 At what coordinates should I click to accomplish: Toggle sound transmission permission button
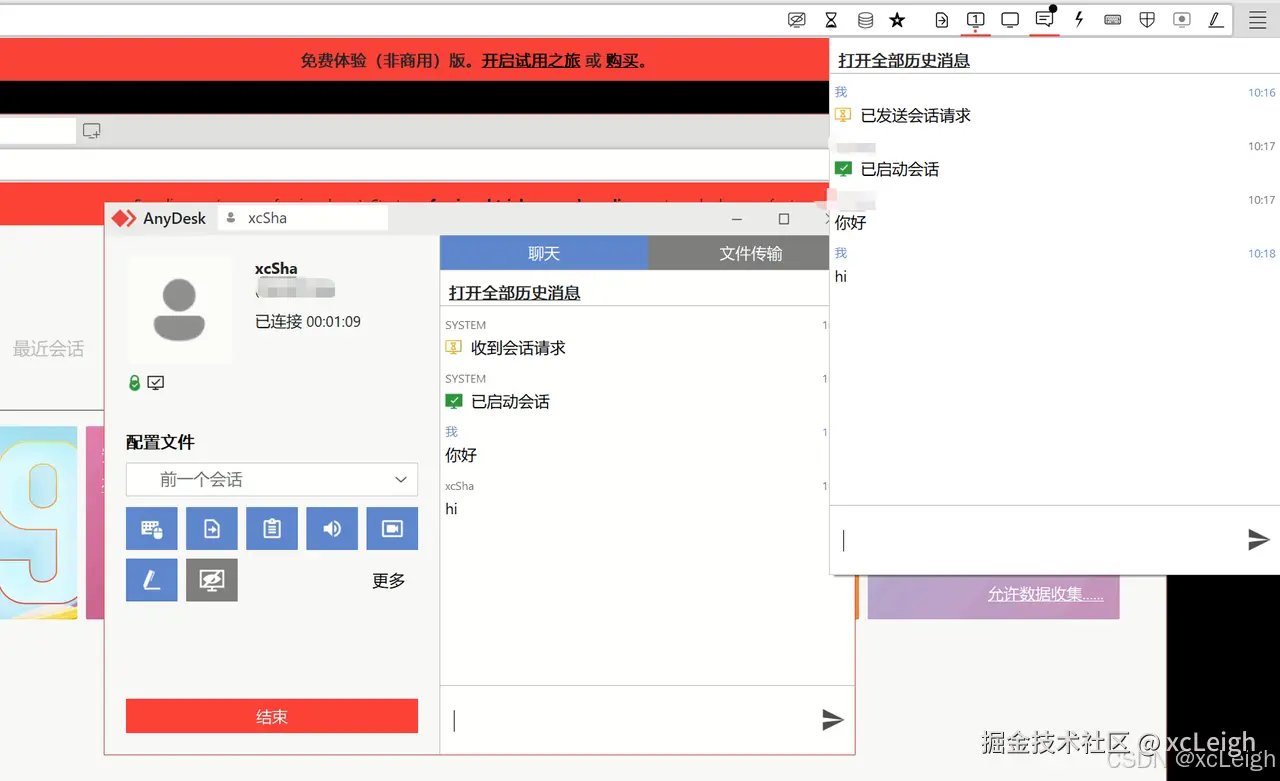332,529
